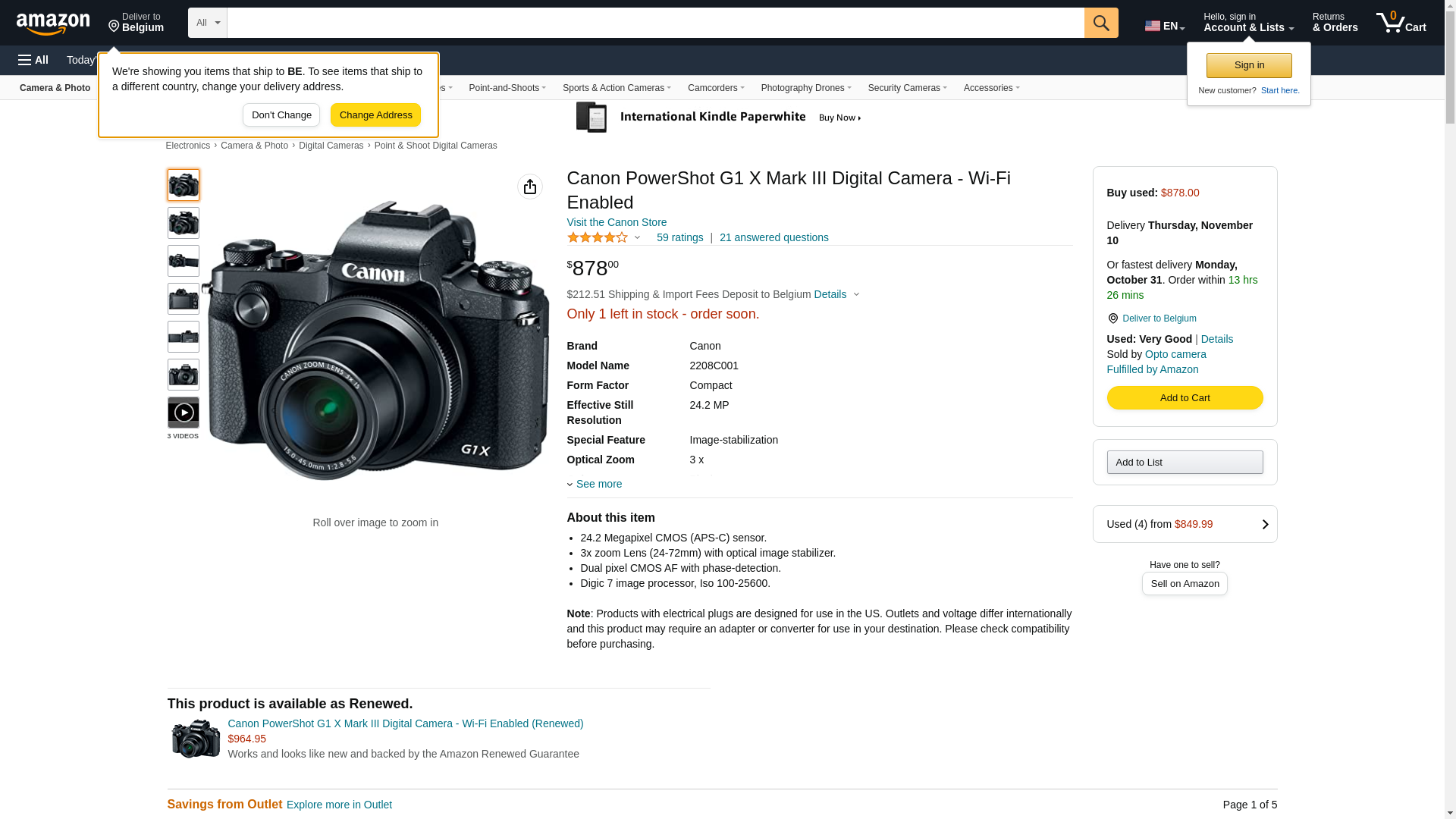1456x819 pixels.
Task: Play the product videos thumbnail
Action: [x=184, y=413]
